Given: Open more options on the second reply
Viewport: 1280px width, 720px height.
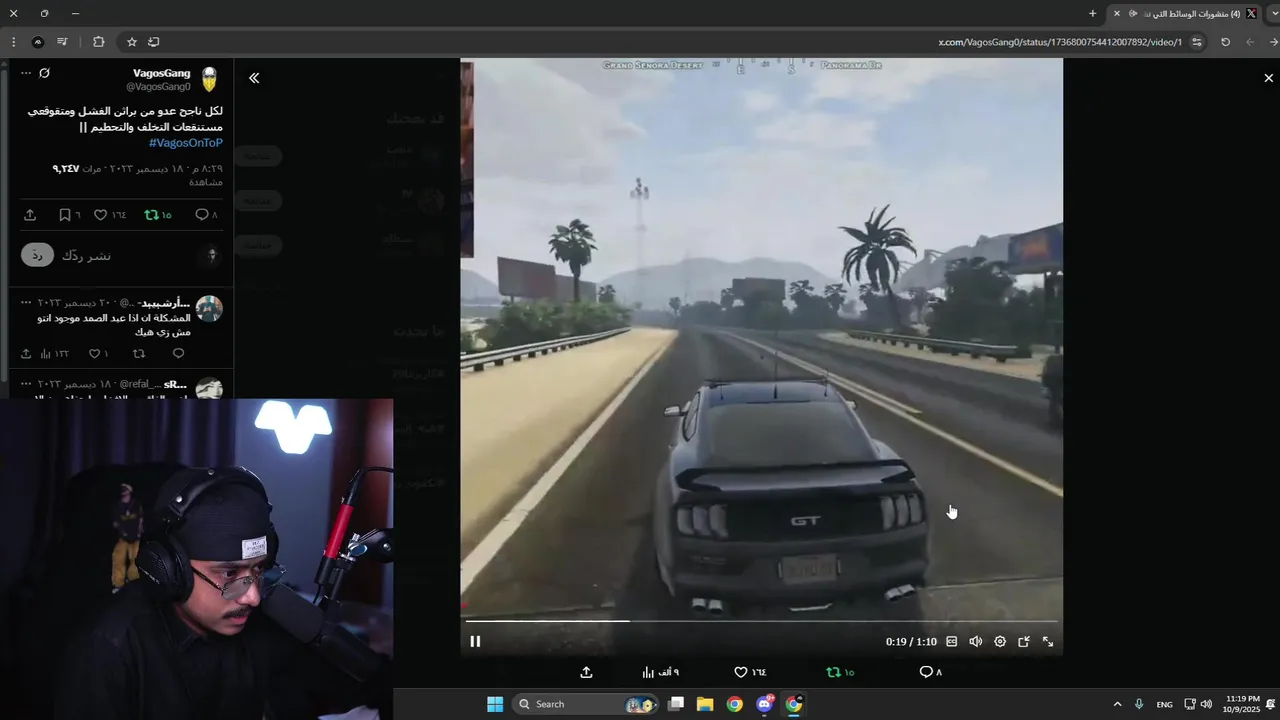Looking at the screenshot, I should pyautogui.click(x=26, y=384).
